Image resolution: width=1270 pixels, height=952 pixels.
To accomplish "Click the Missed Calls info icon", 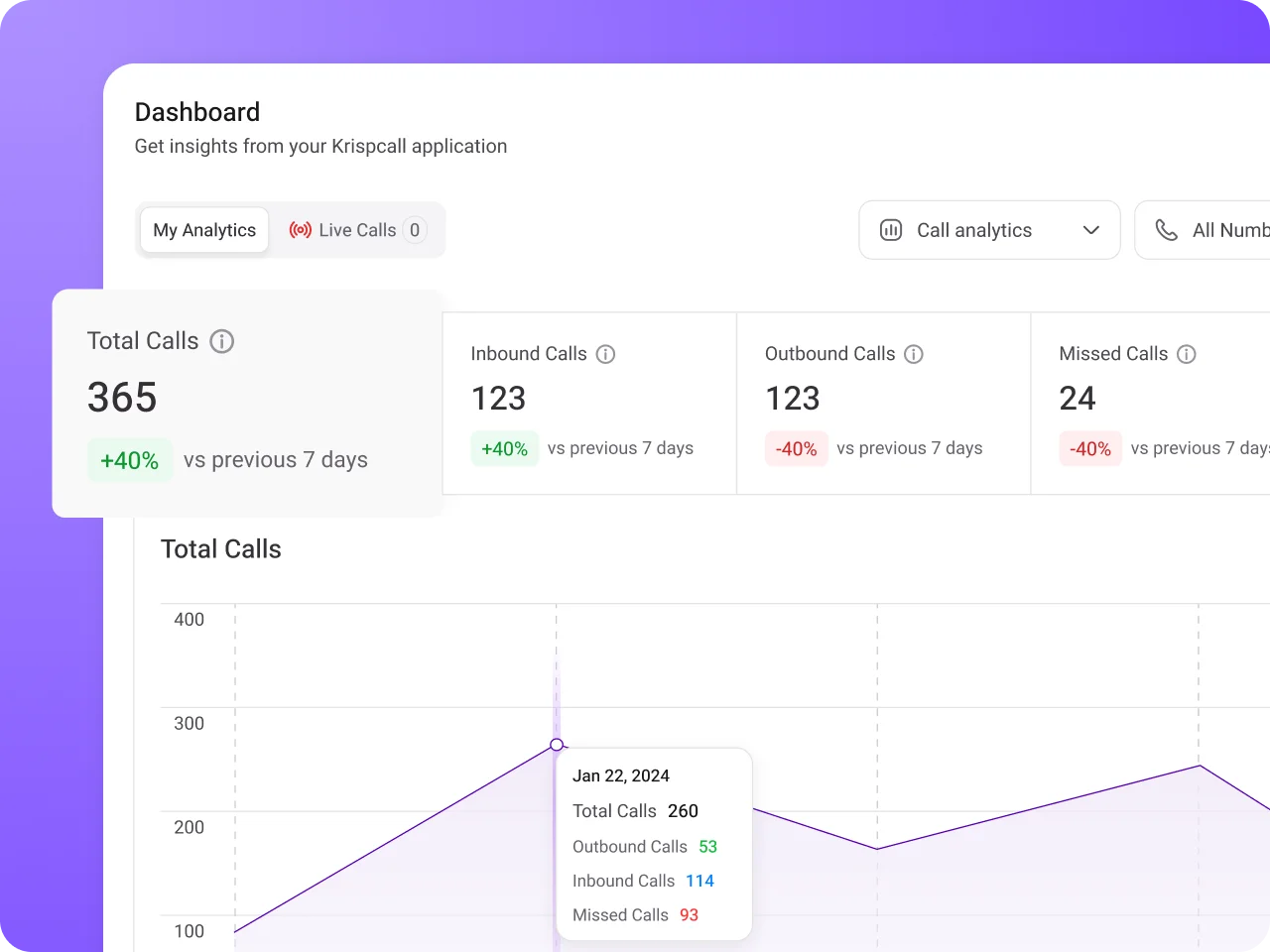I will click(x=1187, y=354).
